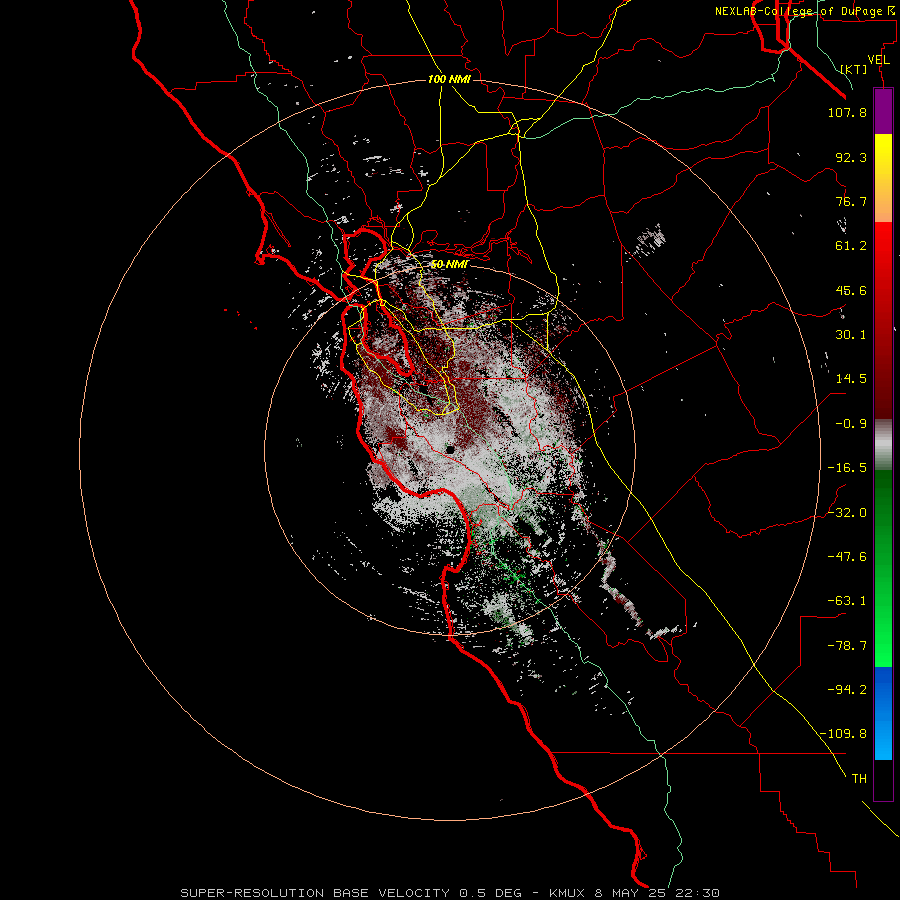This screenshot has height=900, width=900.
Task: Click the Super-Resolution Base Velocity KMUX caption
Action: pyautogui.click(x=450, y=893)
